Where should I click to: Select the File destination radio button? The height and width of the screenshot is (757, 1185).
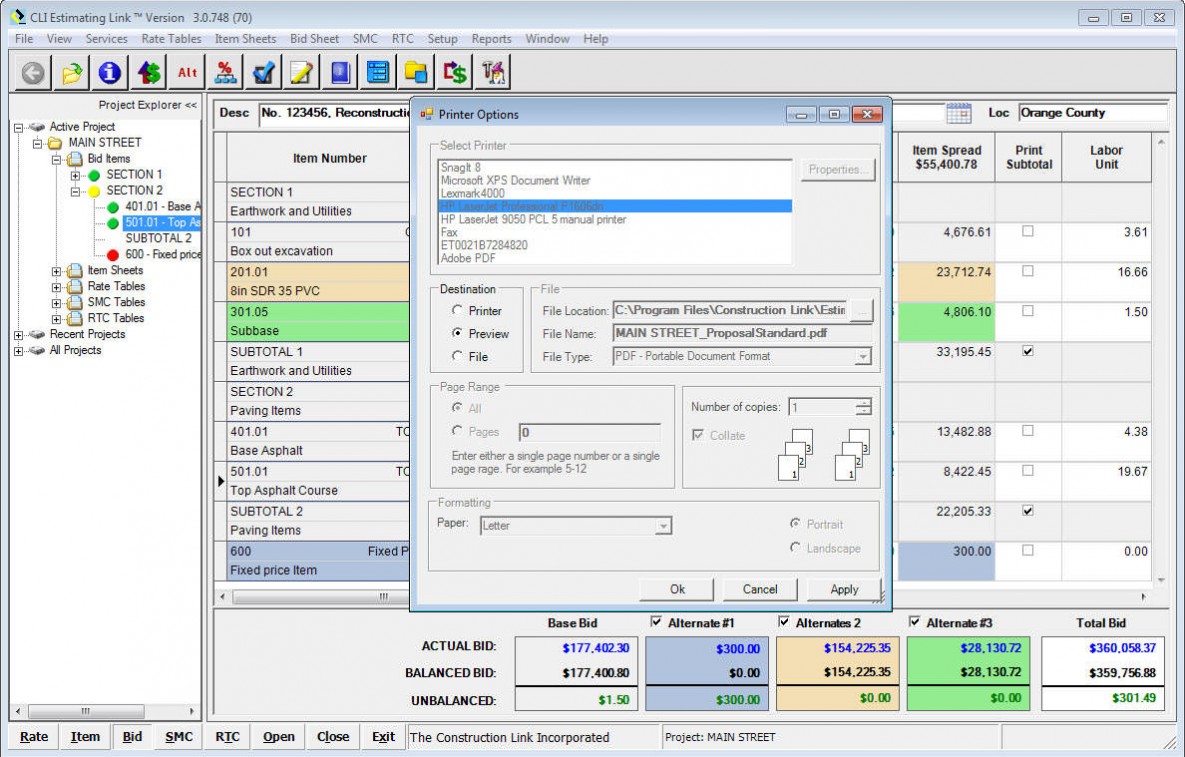[456, 355]
